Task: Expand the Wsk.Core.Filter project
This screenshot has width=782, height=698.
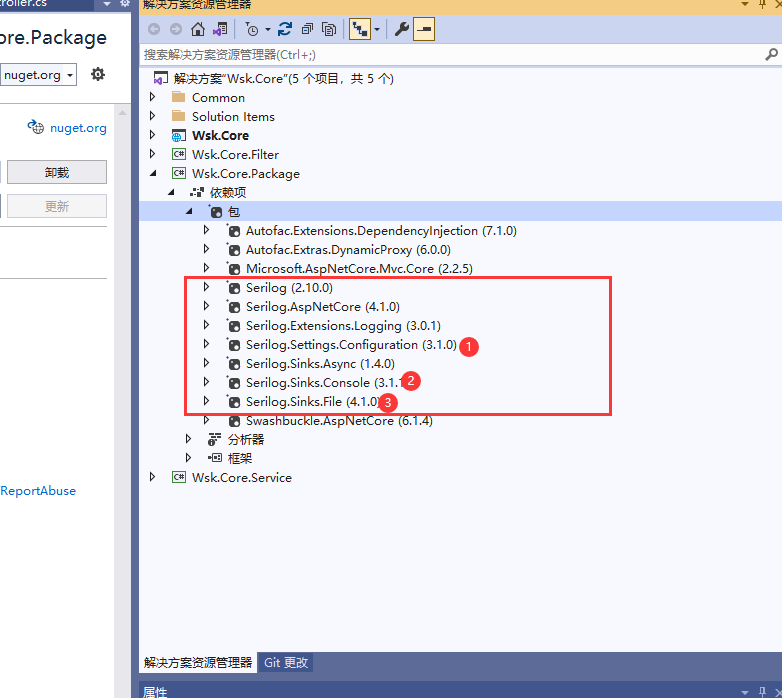Action: [x=153, y=154]
